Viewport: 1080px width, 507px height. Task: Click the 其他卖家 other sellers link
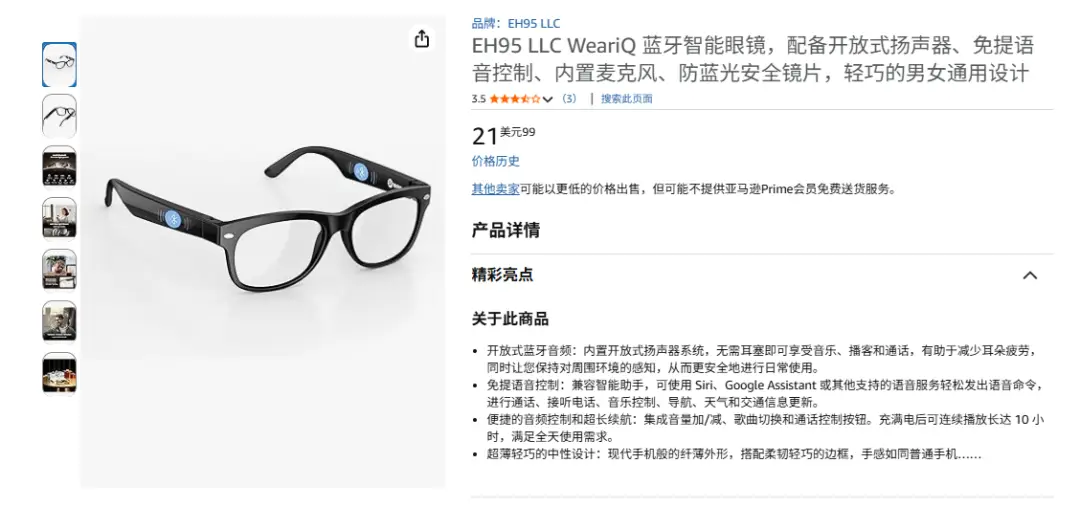(x=495, y=189)
